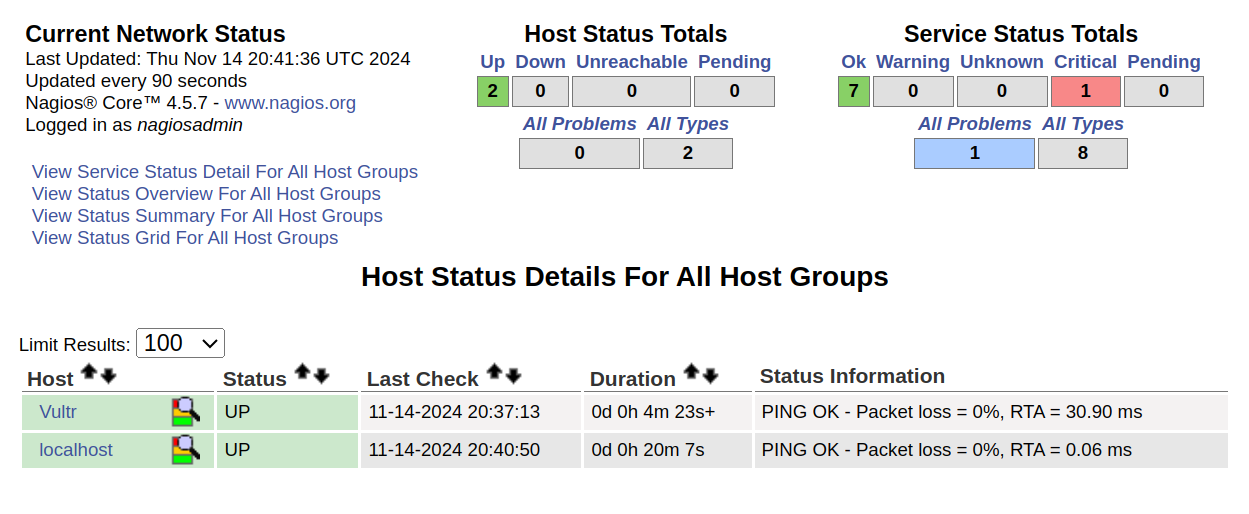Image resolution: width=1249 pixels, height=514 pixels.
Task: Sort Last Check column ascending arrow
Action: 494,373
